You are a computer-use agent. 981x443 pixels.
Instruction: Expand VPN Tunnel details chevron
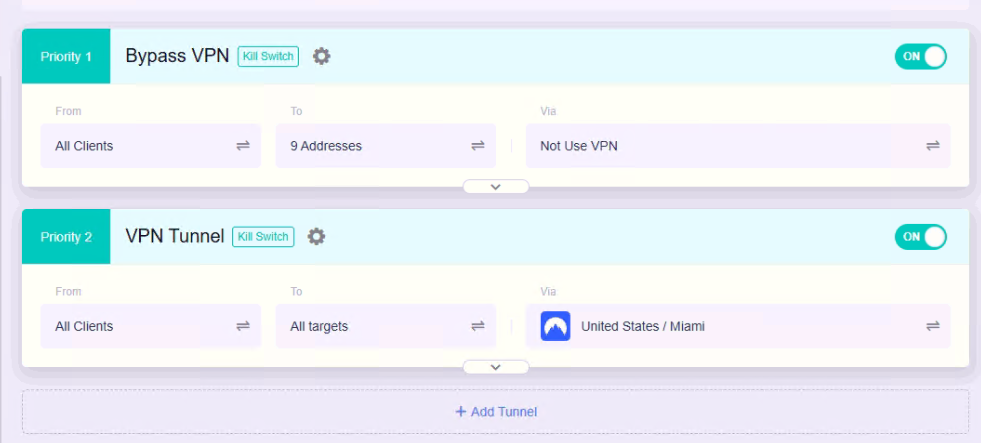(495, 367)
